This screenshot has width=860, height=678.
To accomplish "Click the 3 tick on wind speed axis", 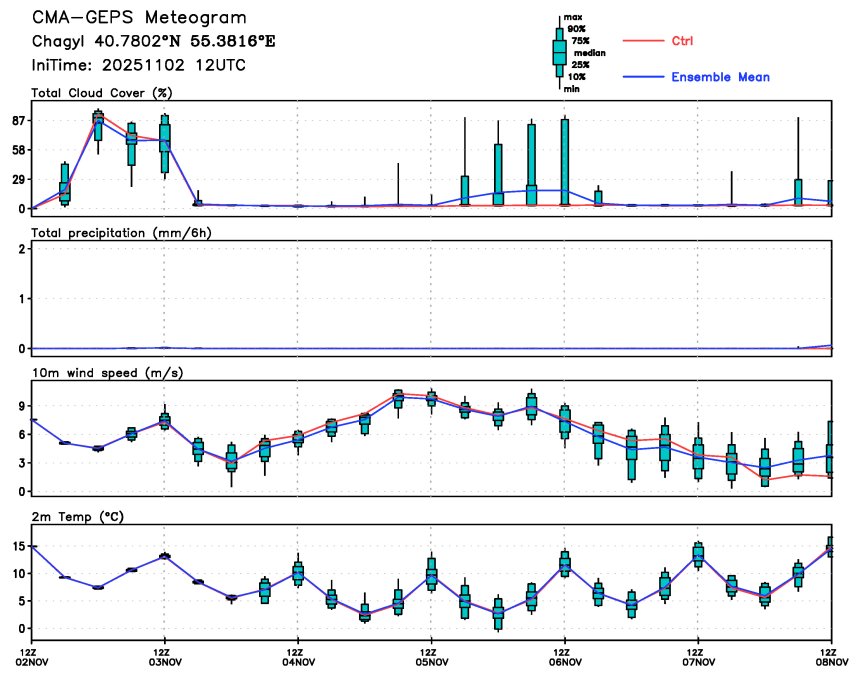I will [22, 464].
